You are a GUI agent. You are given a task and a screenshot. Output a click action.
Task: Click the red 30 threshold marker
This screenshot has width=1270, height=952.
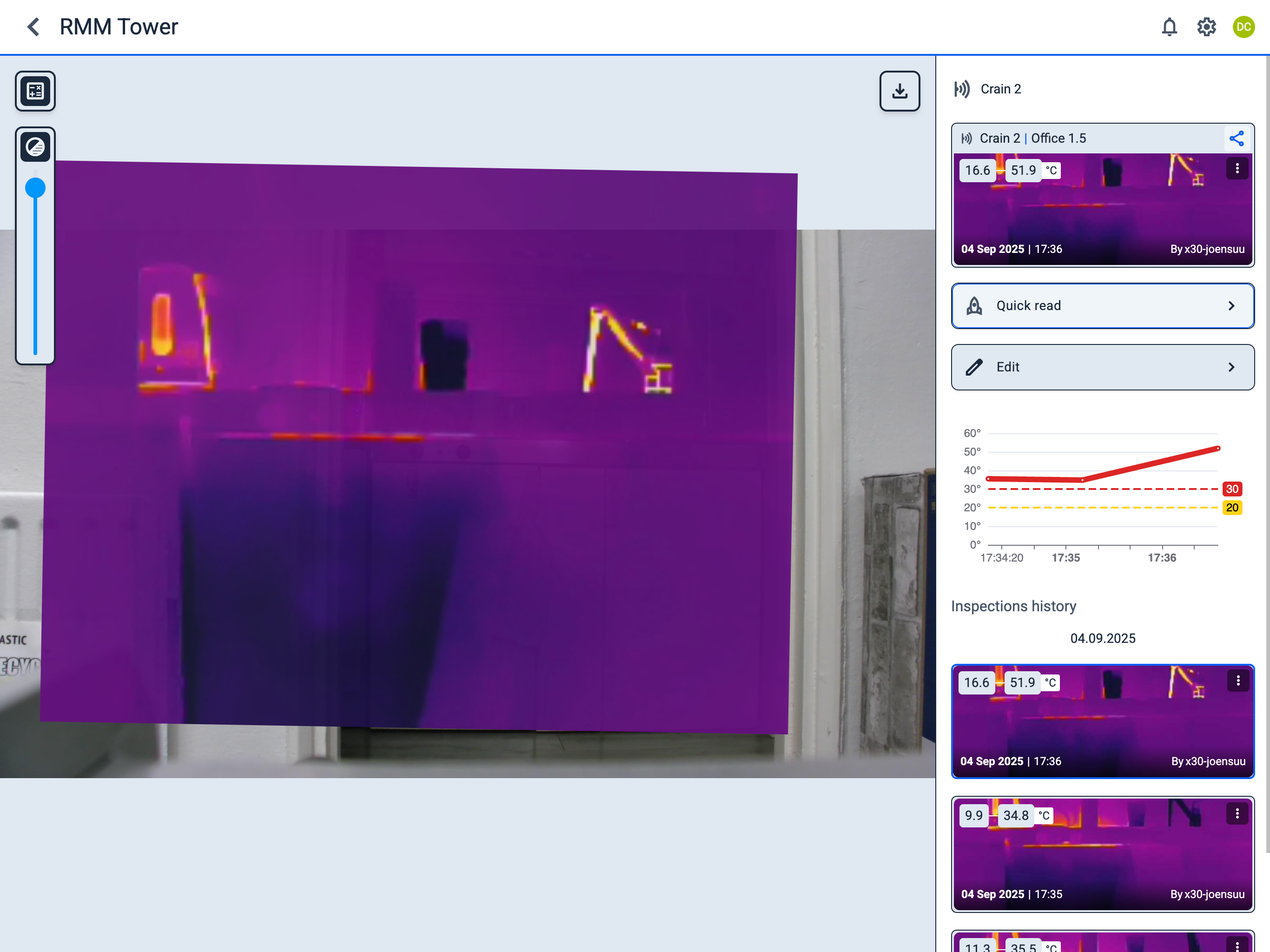coord(1231,489)
